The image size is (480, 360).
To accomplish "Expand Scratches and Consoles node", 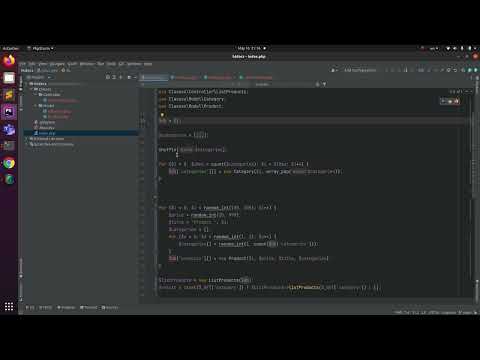I will 27,144.
